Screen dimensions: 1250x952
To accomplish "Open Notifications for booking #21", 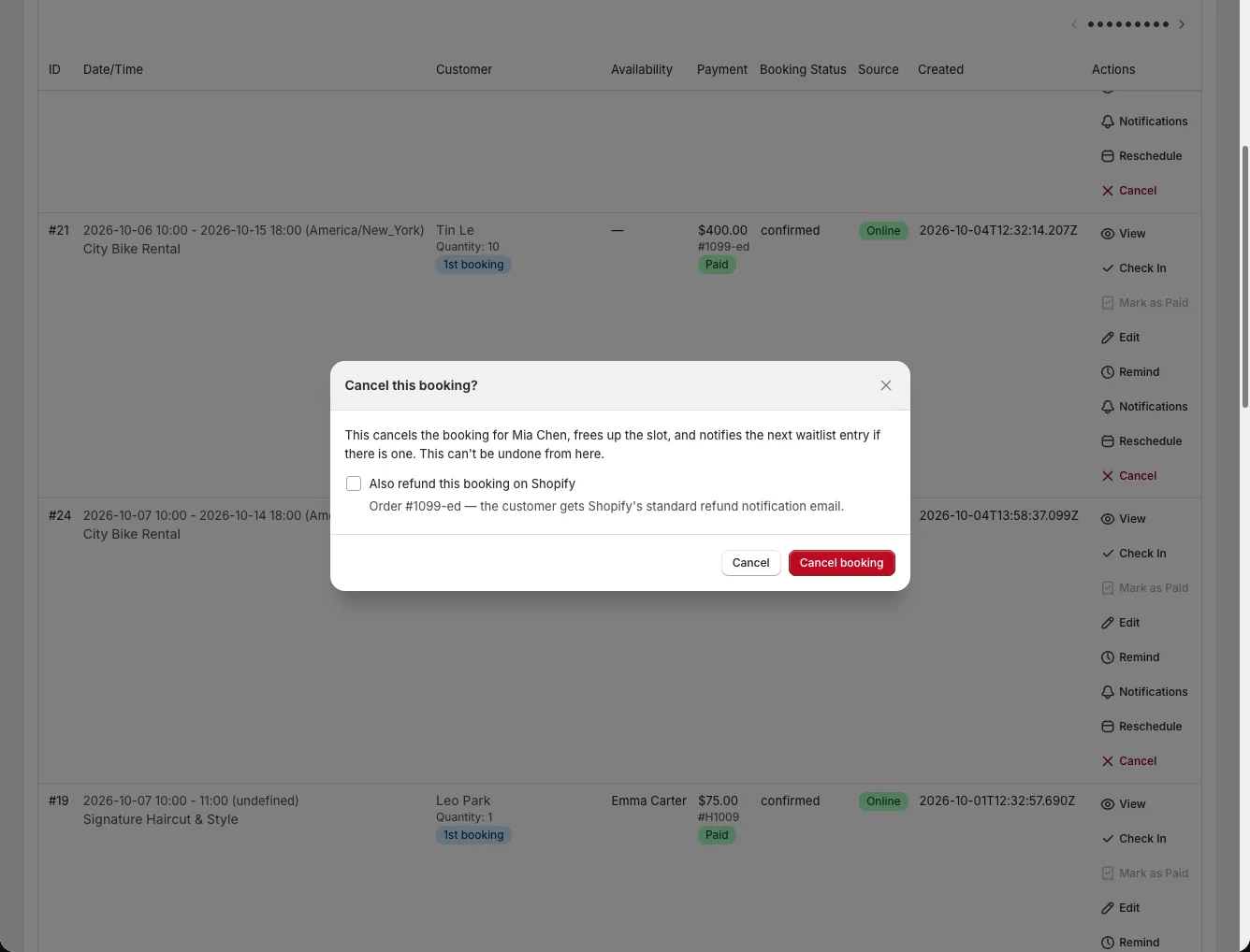I will [x=1144, y=407].
